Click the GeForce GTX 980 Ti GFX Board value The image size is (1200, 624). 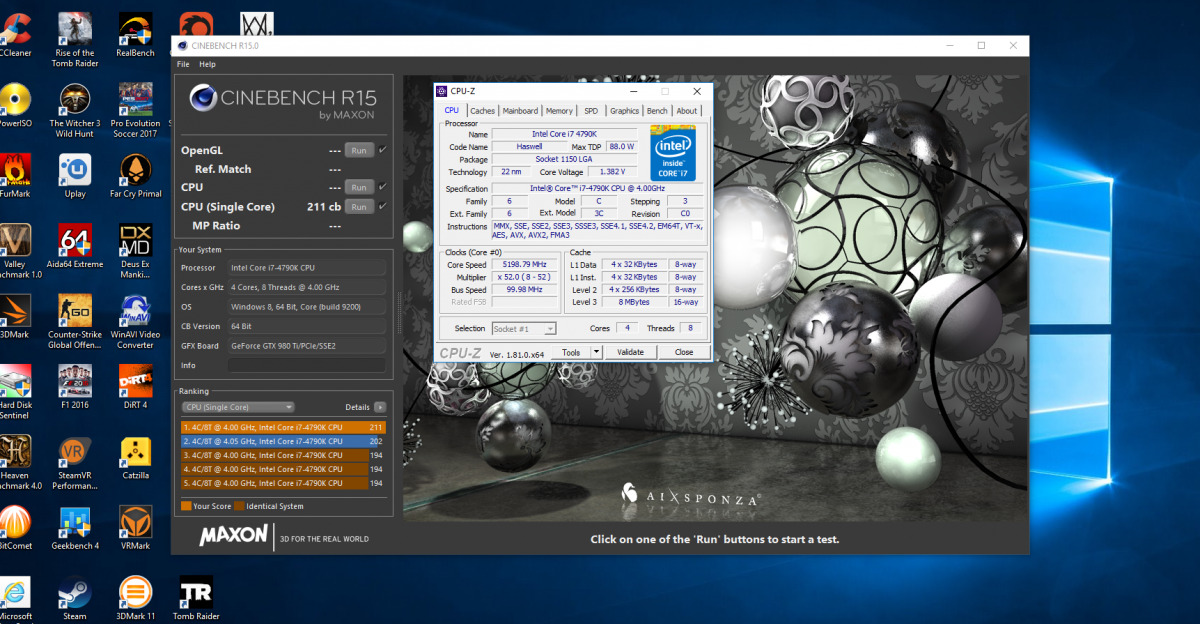click(307, 346)
